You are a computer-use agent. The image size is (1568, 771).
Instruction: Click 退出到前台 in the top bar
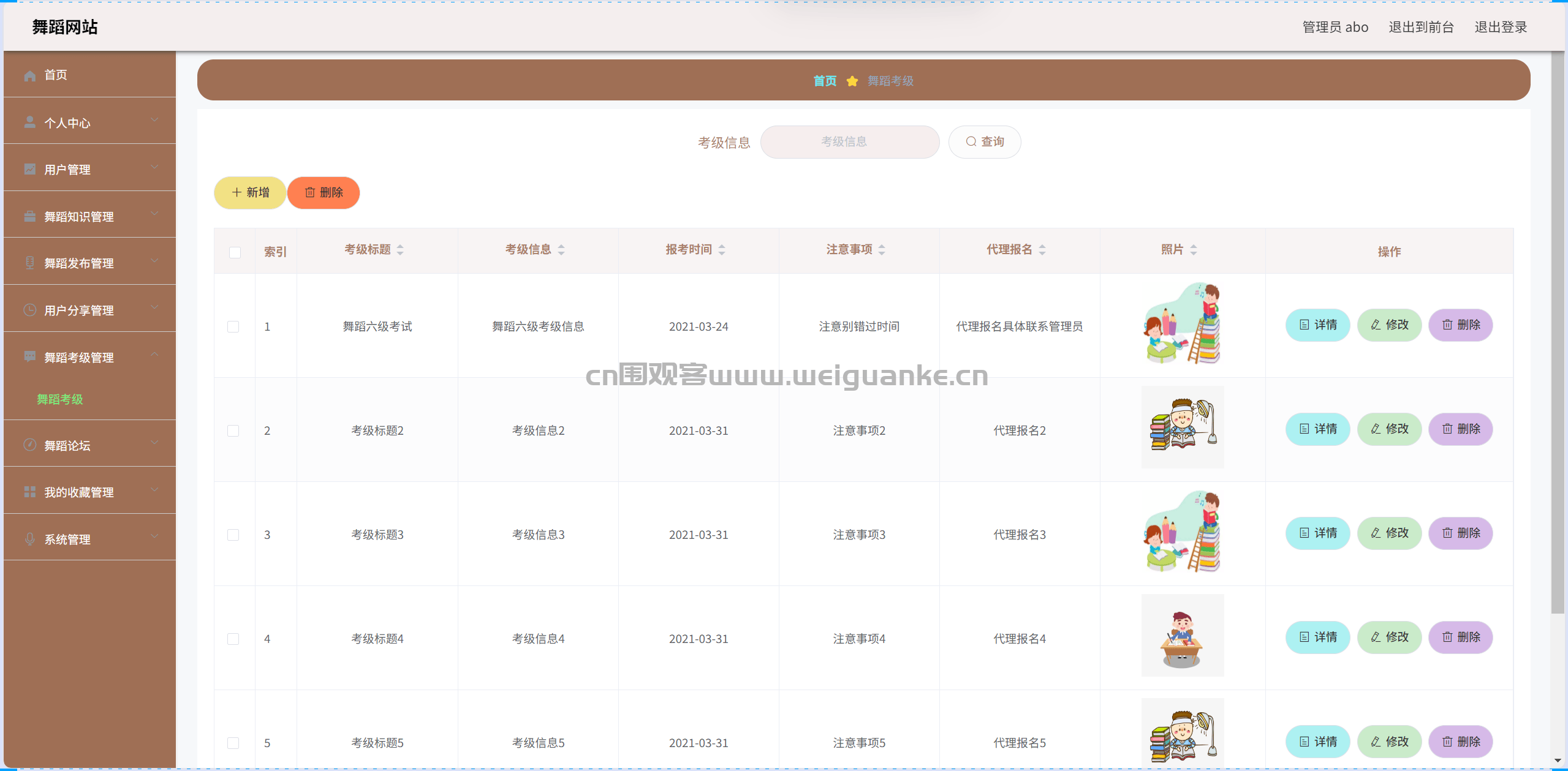(x=1421, y=27)
